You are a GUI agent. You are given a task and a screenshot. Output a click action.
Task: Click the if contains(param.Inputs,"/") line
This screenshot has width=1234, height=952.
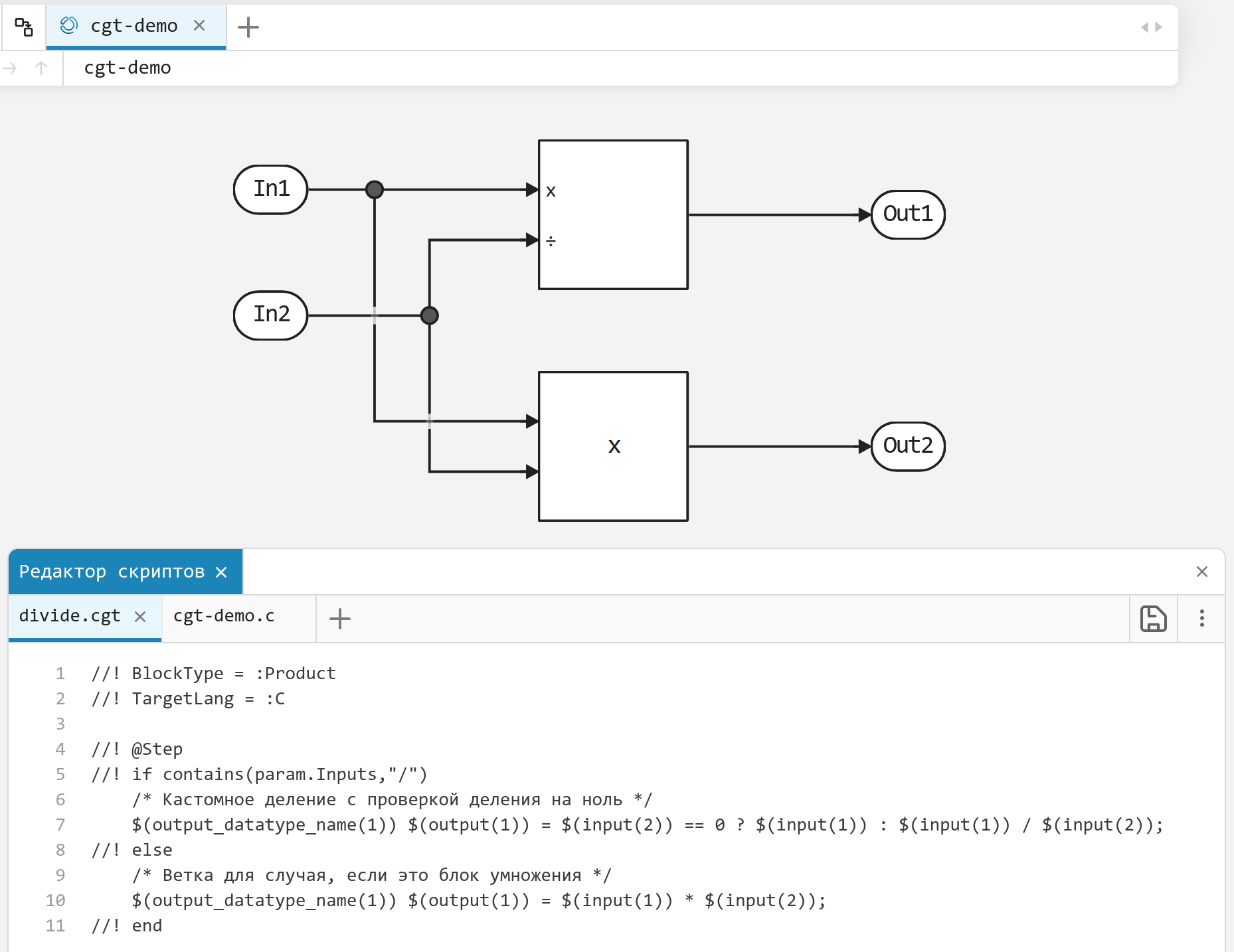(x=260, y=774)
